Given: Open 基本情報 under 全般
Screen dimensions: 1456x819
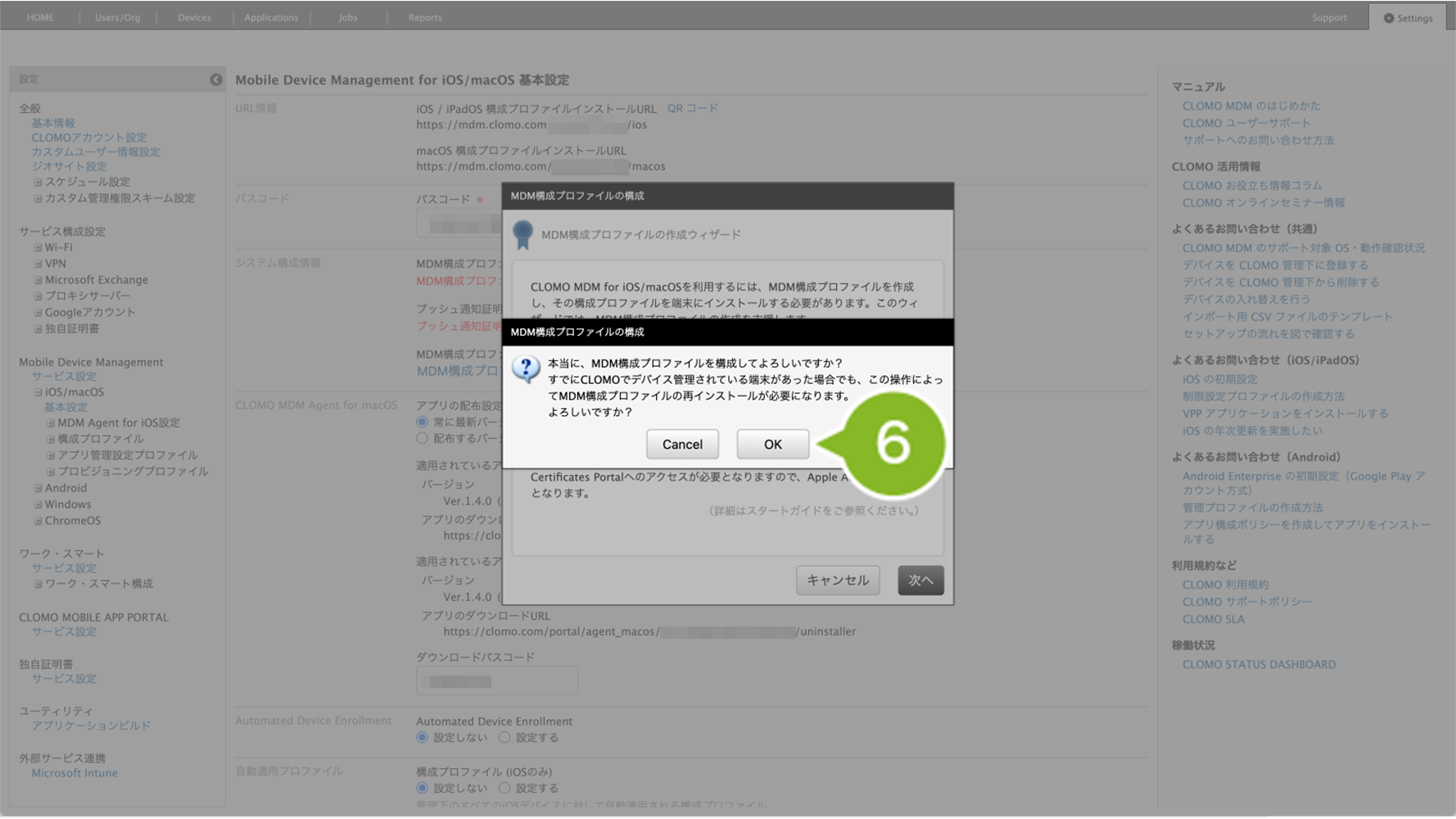Looking at the screenshot, I should click(53, 123).
